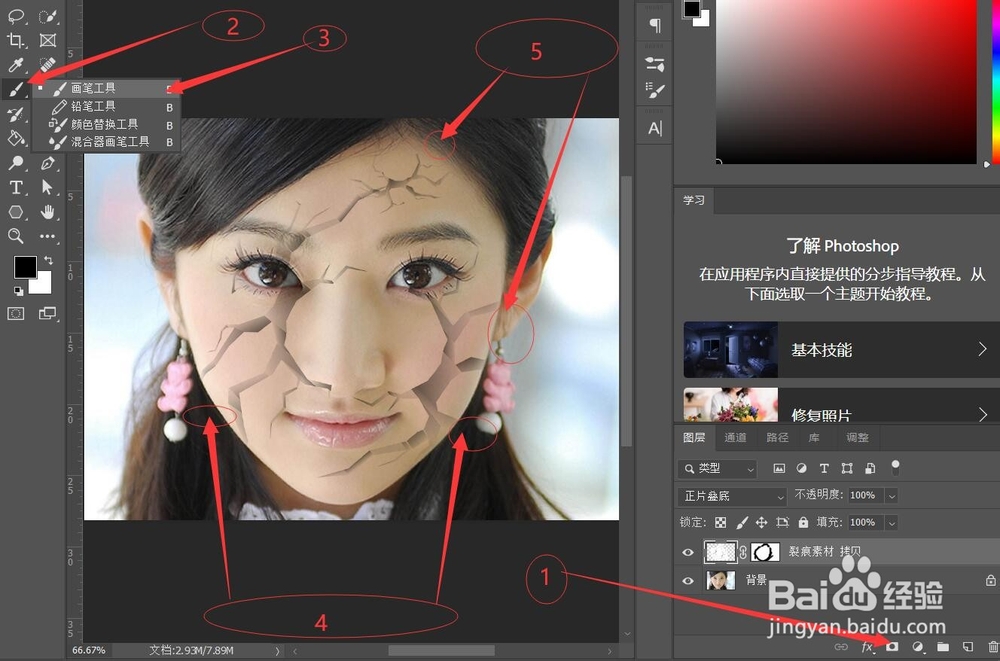The height and width of the screenshot is (661, 1000).
Task: Click the delete layer trash icon
Action: pyautogui.click(x=991, y=645)
